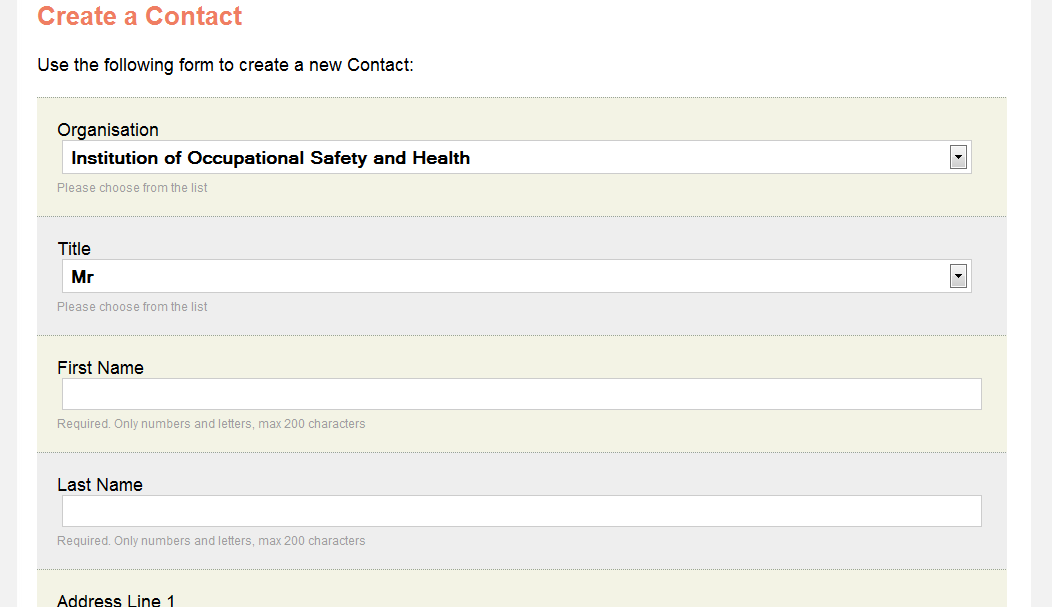Click the Organisation field label

pos(108,130)
